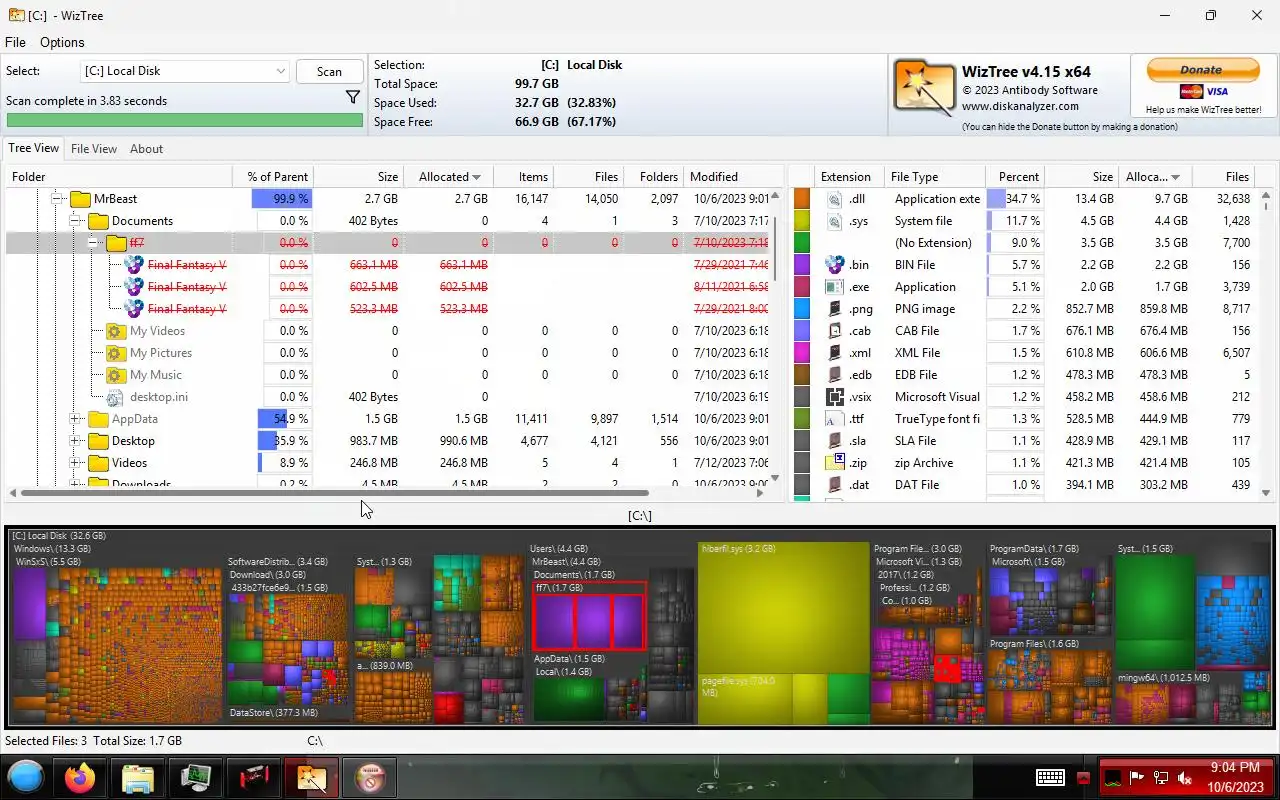
Task: Switch to the About tab
Action: pos(146,148)
